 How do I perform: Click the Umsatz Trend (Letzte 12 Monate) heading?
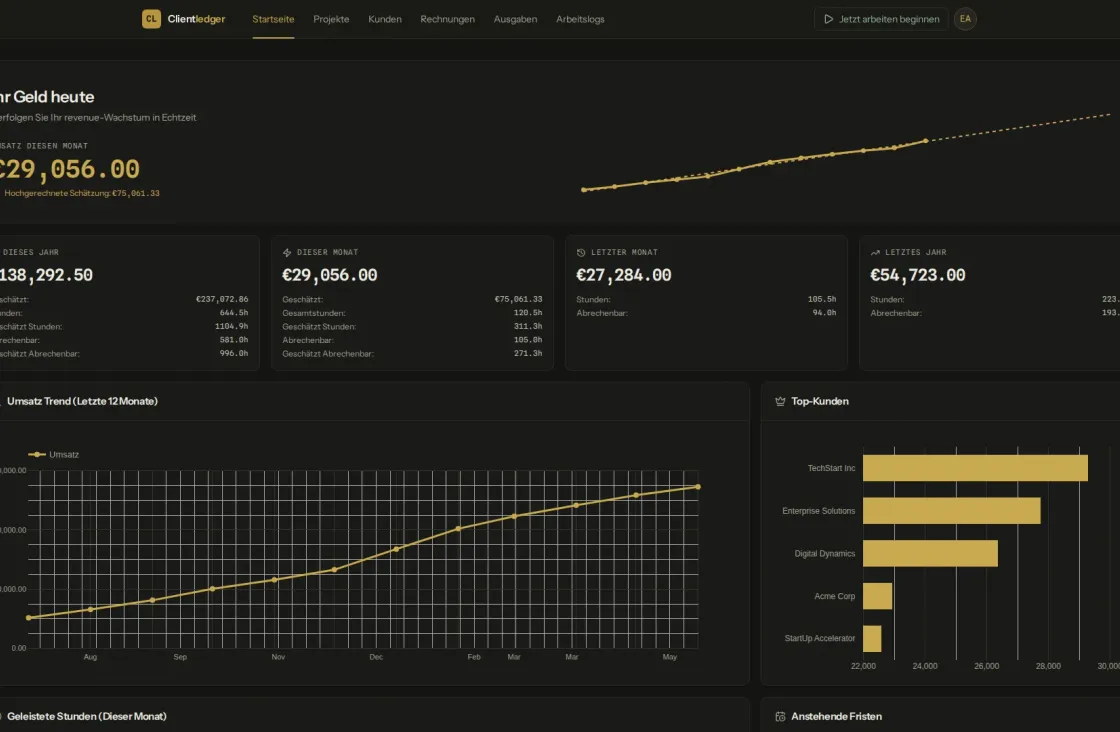point(82,401)
